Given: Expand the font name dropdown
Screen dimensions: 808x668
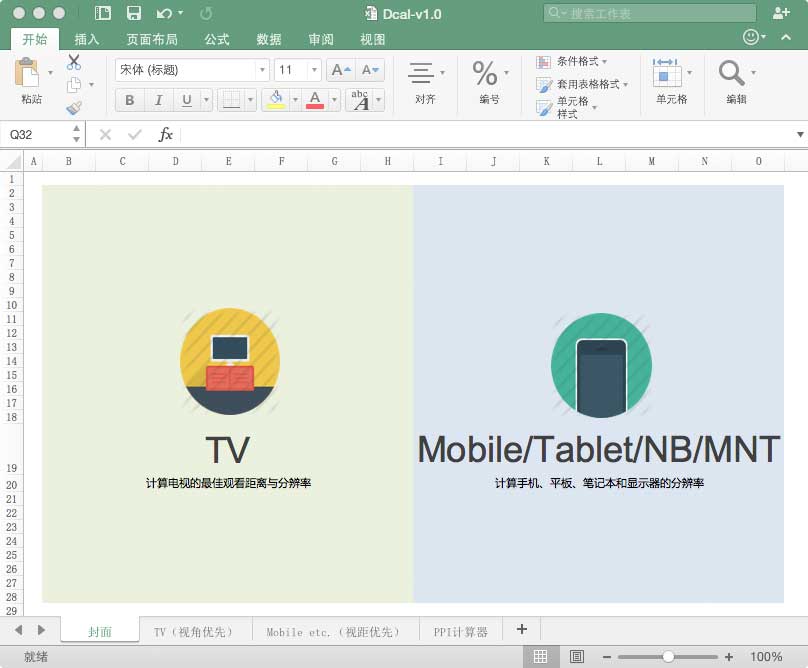Looking at the screenshot, I should coord(263,70).
